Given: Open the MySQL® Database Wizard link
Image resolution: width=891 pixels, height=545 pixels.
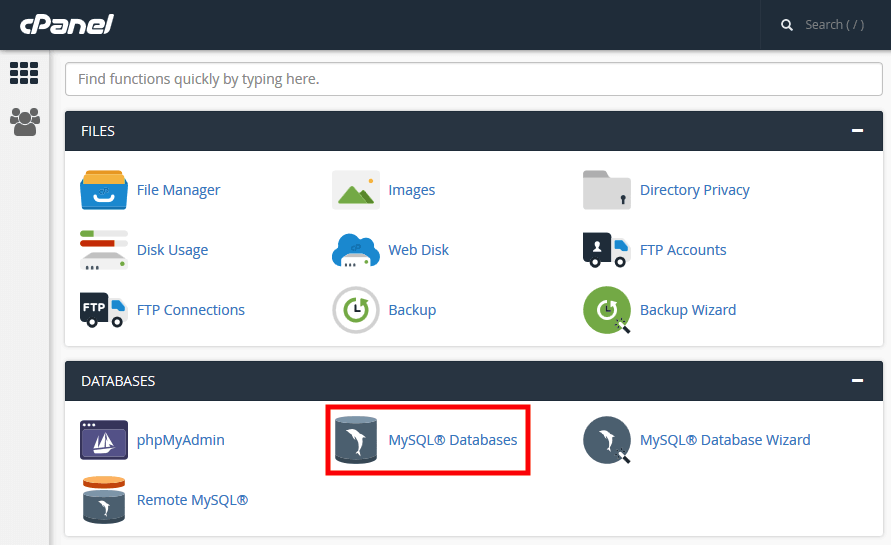Looking at the screenshot, I should point(725,440).
